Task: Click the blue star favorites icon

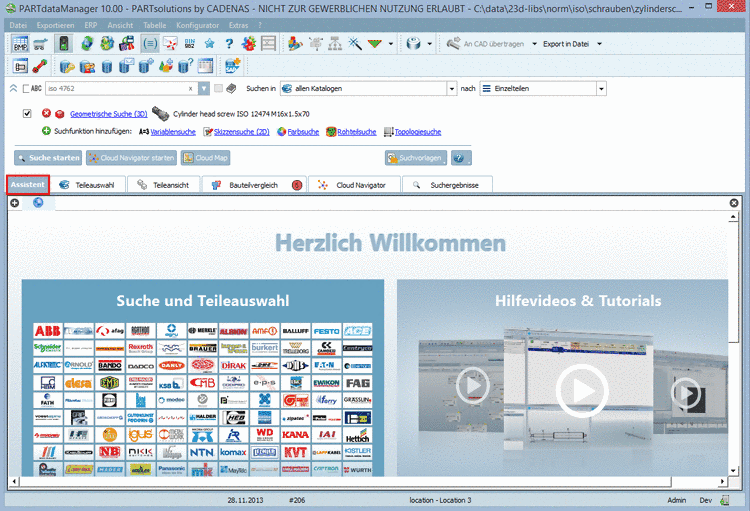Action: 210,44
